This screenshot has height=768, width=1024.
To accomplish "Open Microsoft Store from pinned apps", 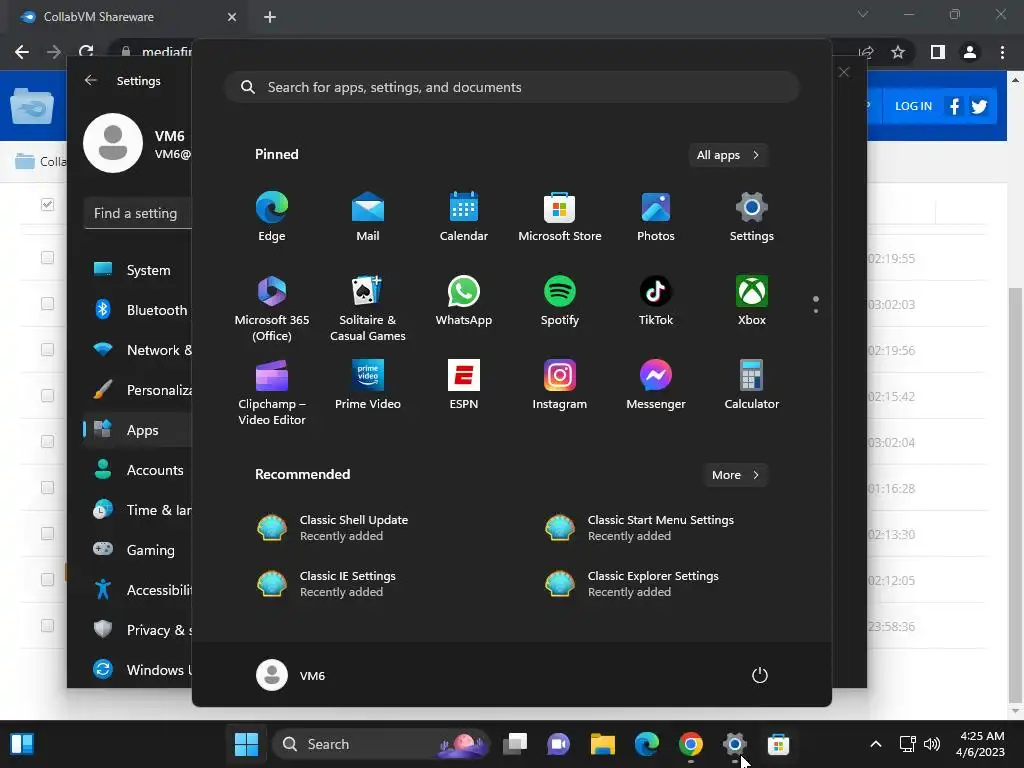I will click(x=560, y=217).
